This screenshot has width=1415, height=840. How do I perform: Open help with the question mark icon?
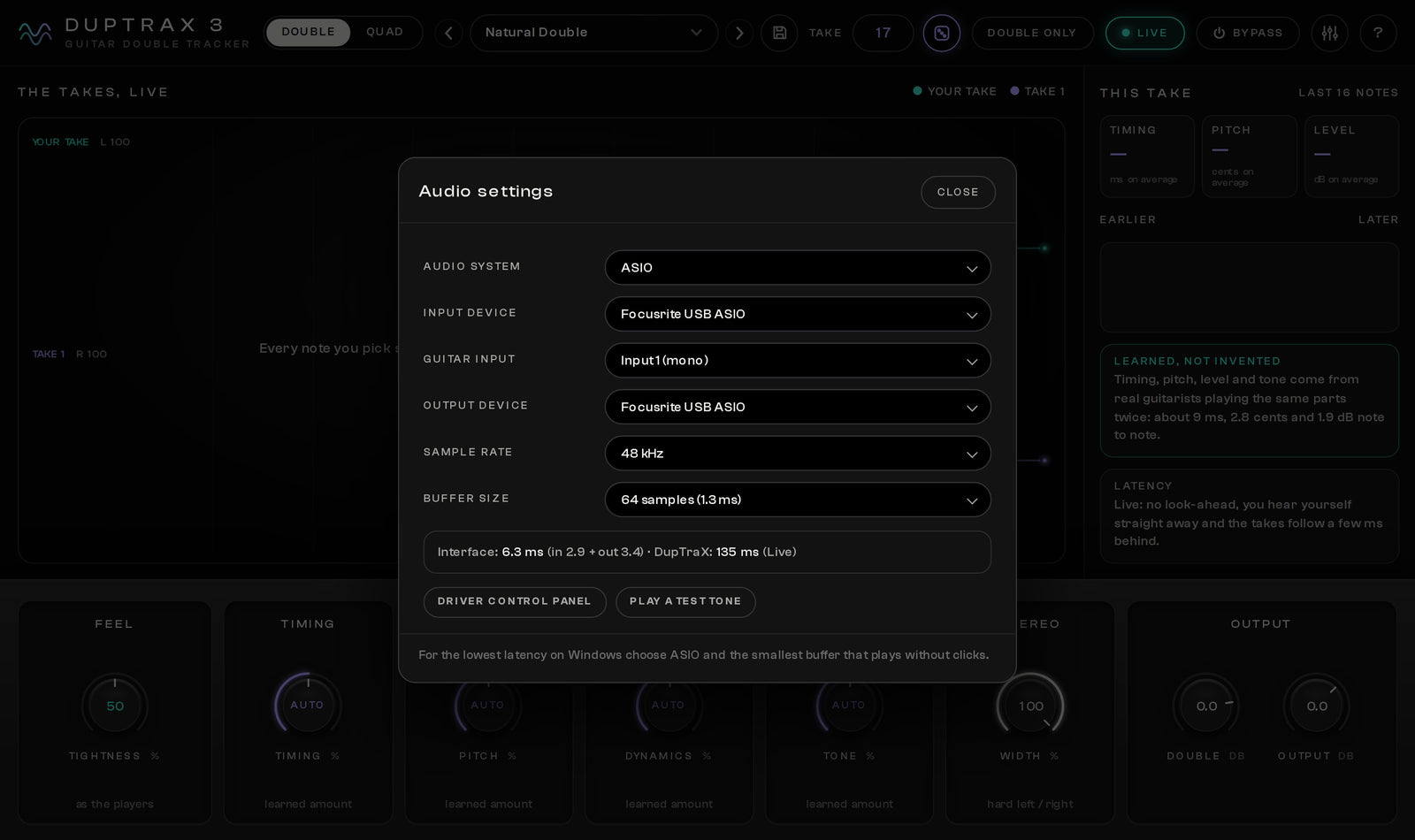click(1378, 33)
